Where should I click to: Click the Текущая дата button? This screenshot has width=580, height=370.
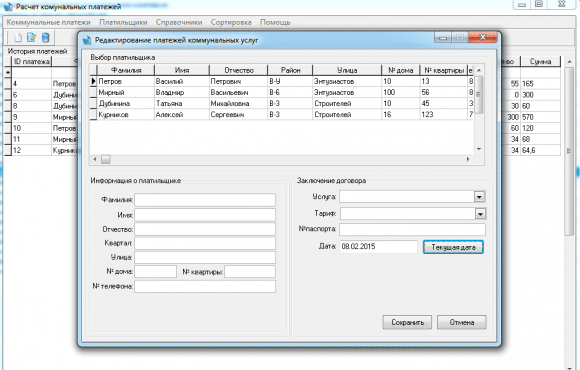click(453, 247)
